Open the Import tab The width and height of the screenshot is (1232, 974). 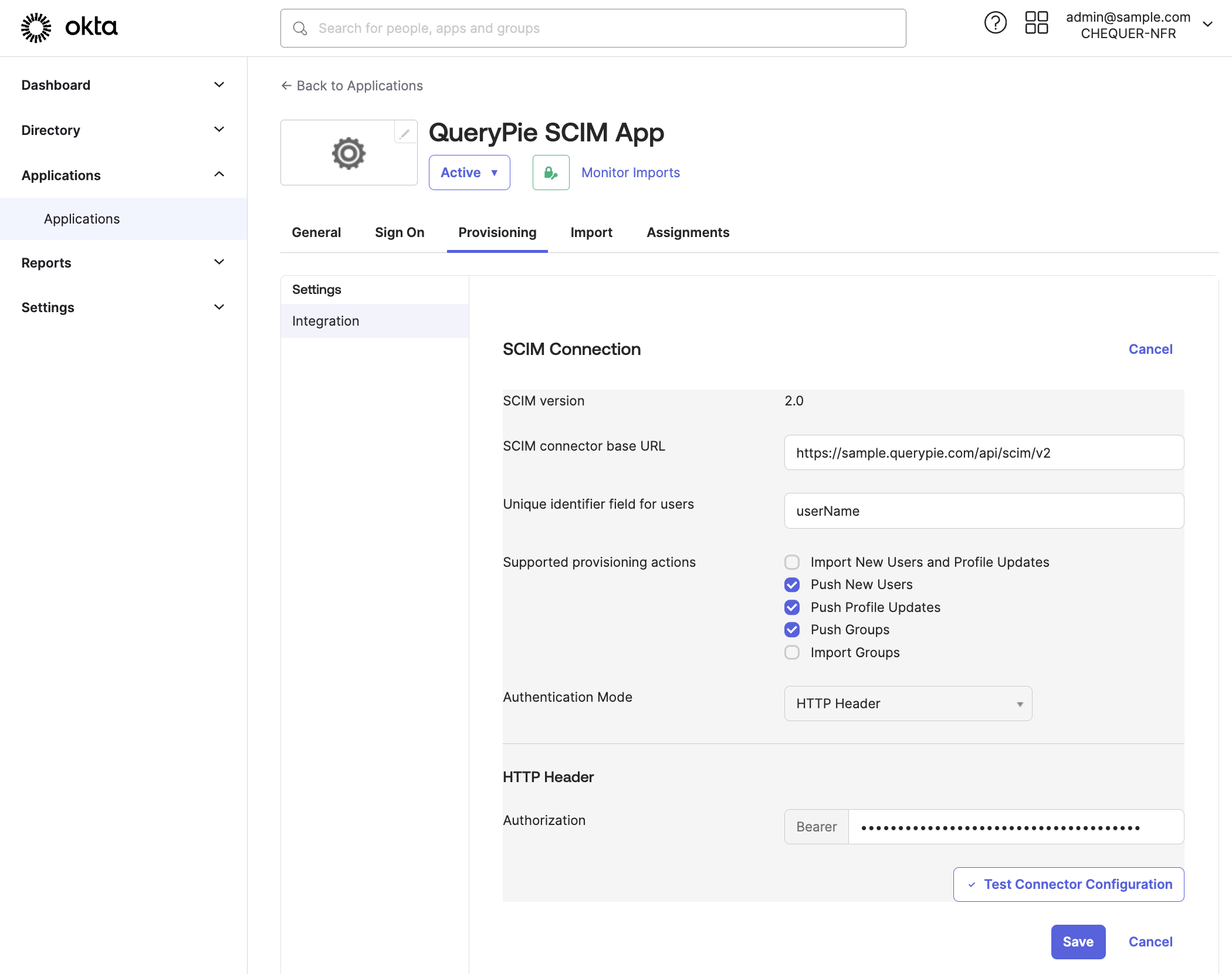(591, 233)
